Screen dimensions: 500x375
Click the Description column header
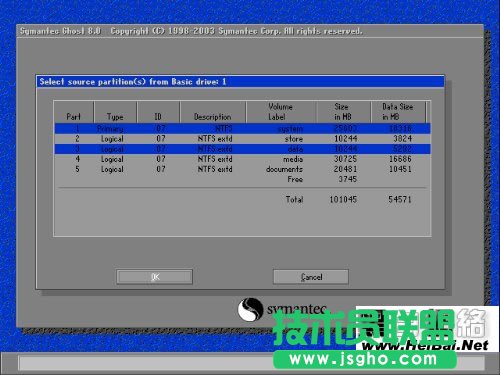[x=213, y=112]
